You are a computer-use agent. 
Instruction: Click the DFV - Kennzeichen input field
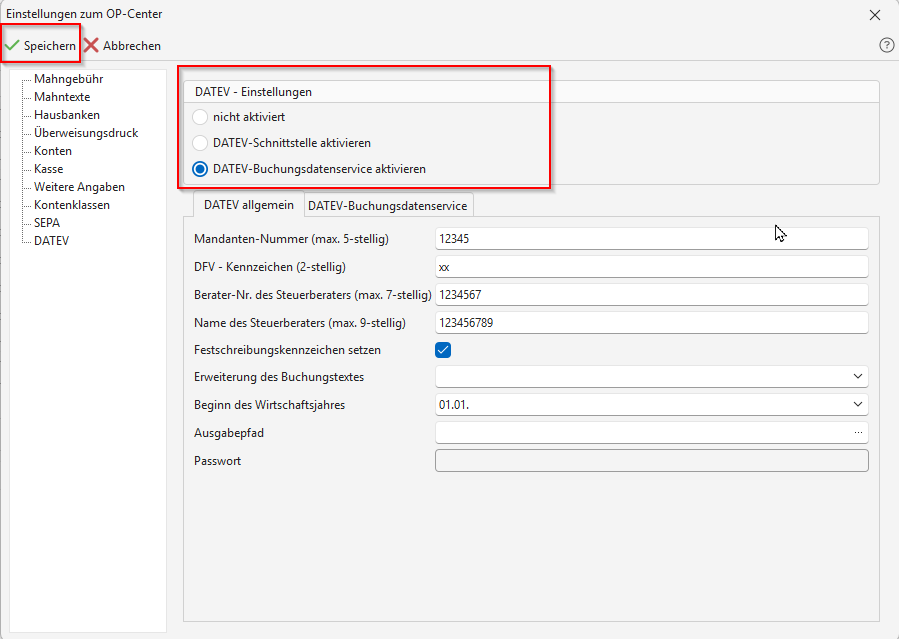pos(651,266)
